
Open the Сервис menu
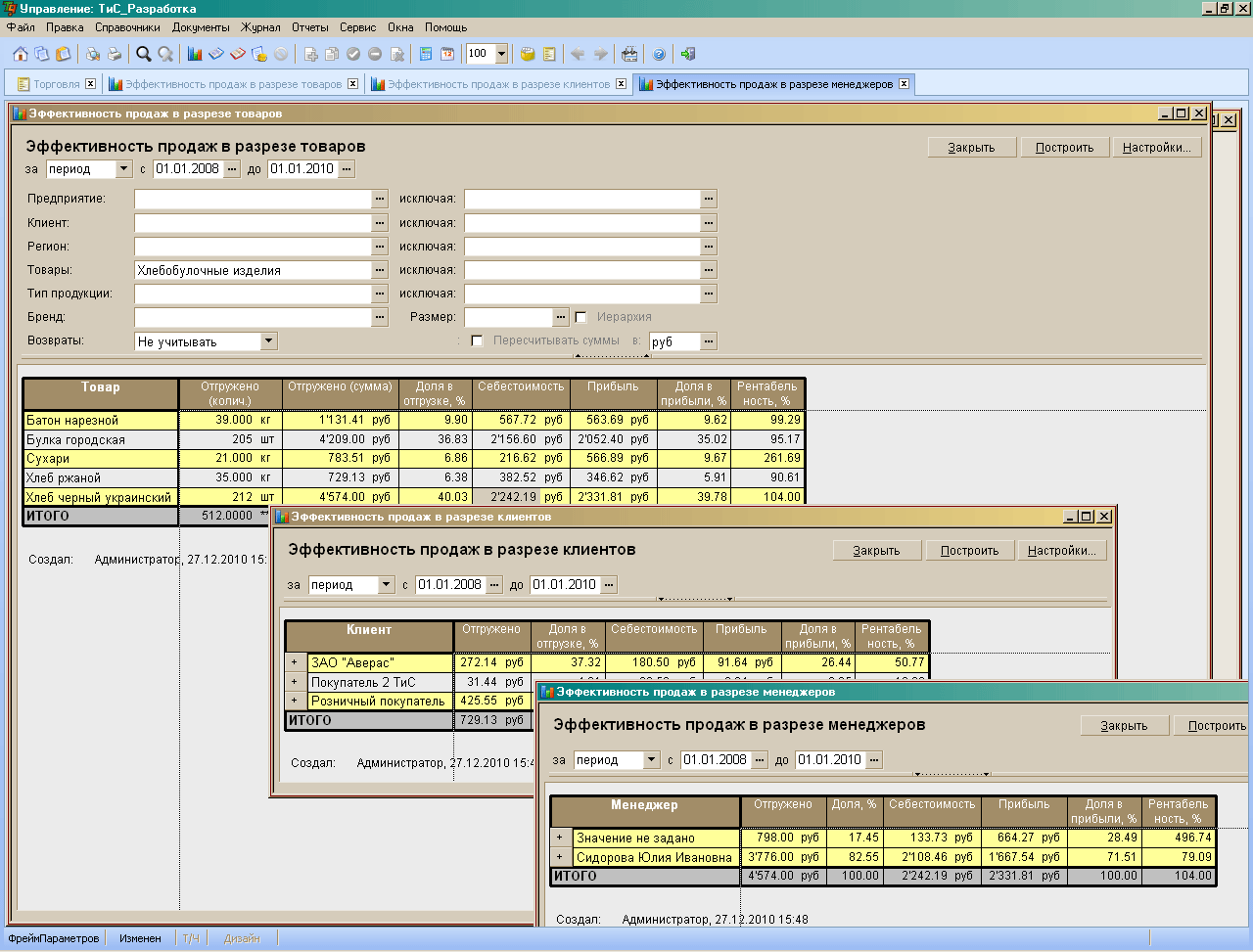coord(358,27)
